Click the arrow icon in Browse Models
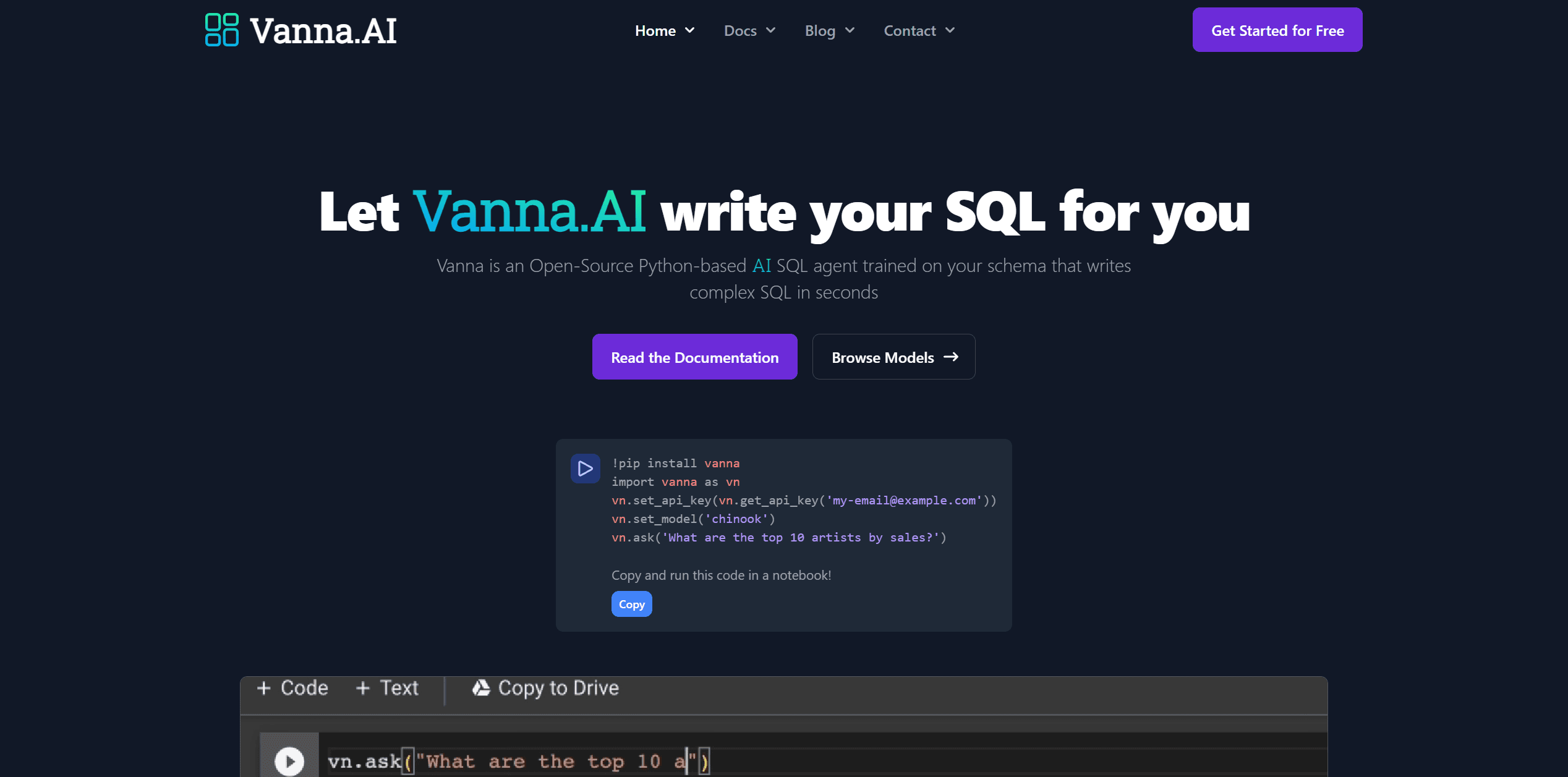 tap(951, 357)
